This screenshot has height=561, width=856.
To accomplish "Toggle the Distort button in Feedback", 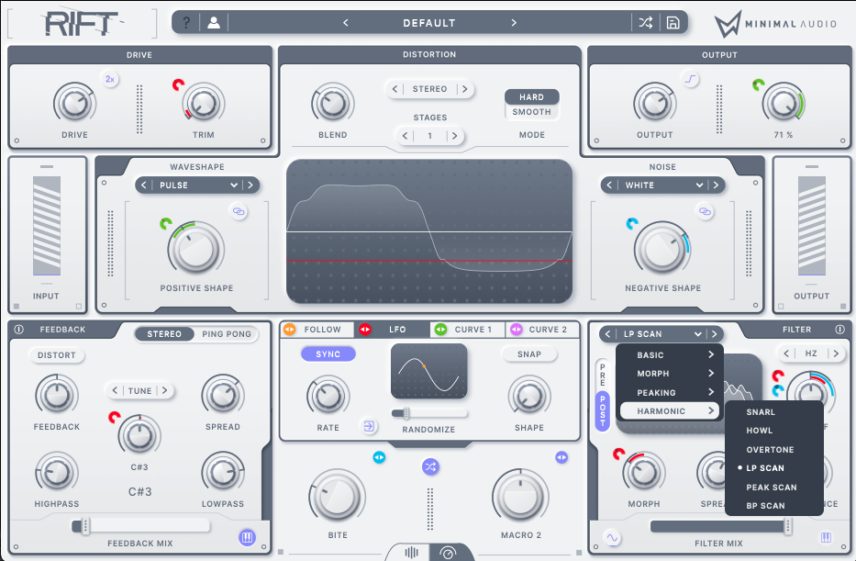I will coord(57,355).
